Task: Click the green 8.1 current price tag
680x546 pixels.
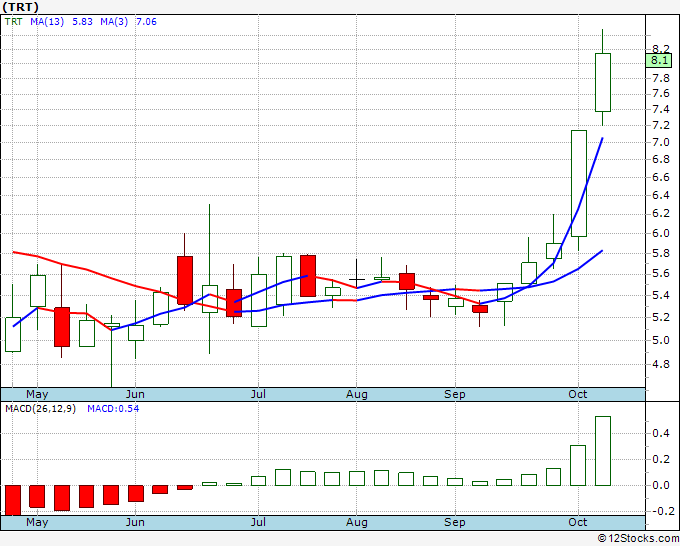Action: pos(659,60)
